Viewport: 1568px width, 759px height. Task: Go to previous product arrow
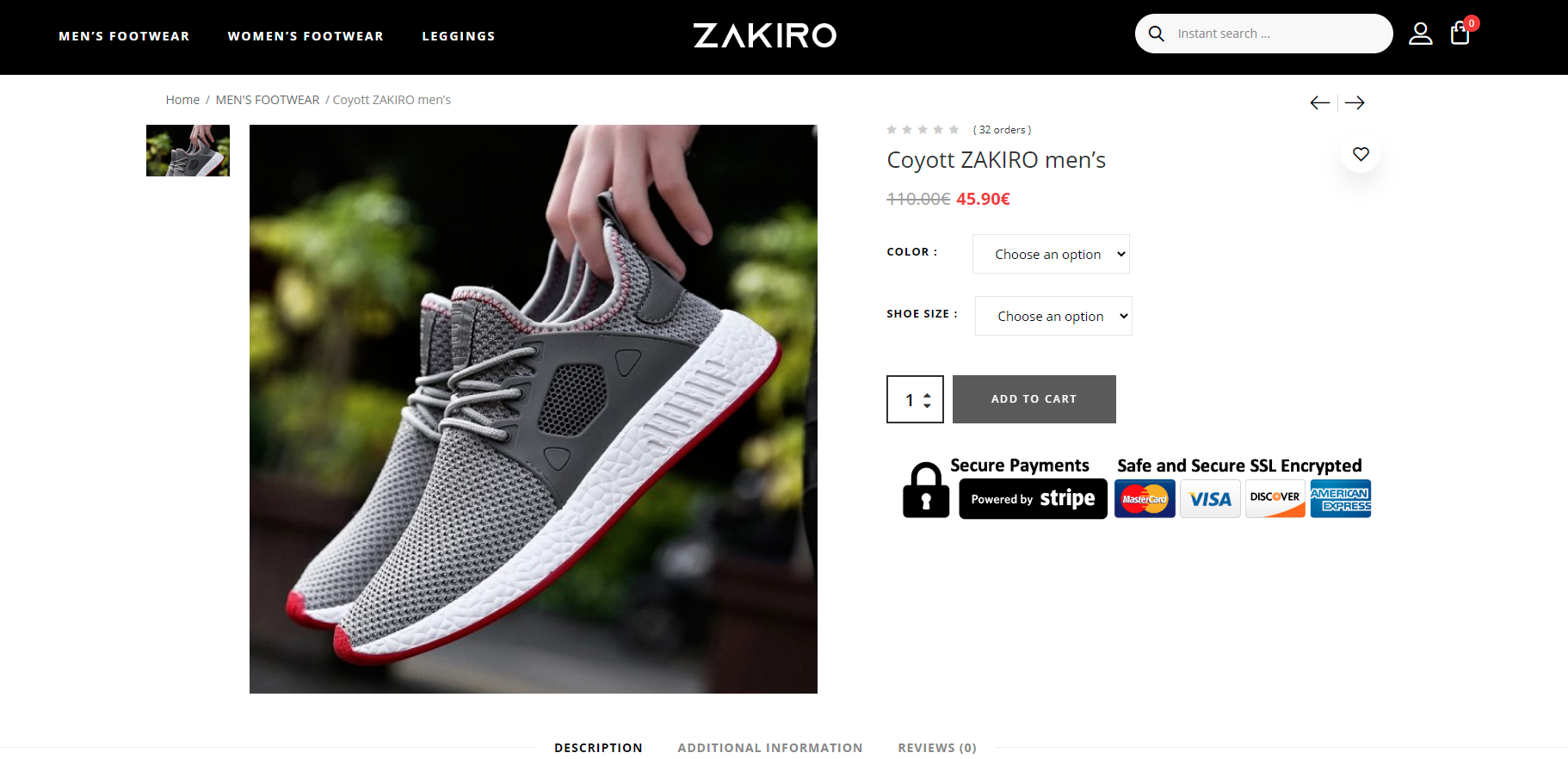pos(1319,102)
